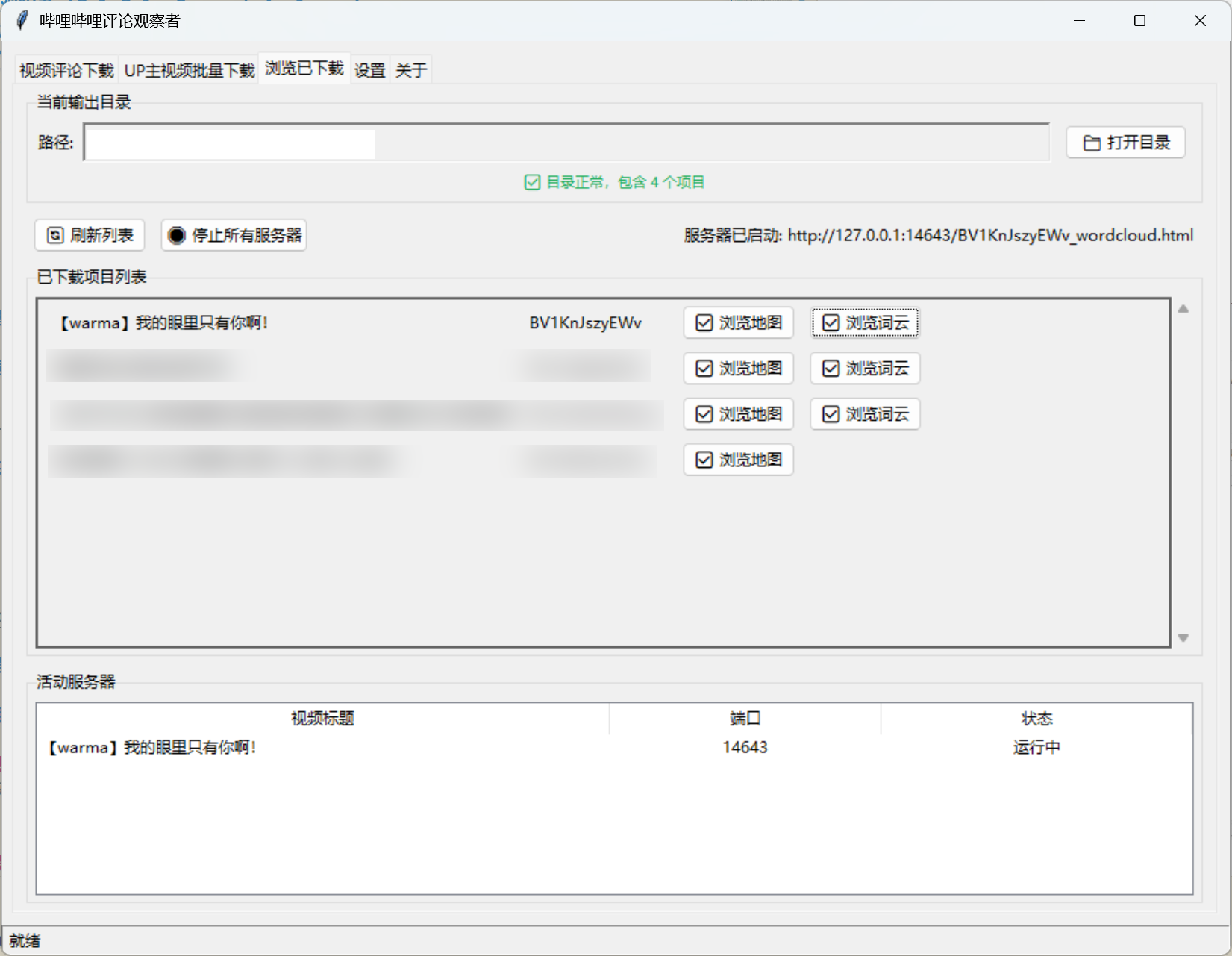Minimize the 哔哩哔哩评论观察者 window
Image resolution: width=1232 pixels, height=956 pixels.
(x=1079, y=20)
